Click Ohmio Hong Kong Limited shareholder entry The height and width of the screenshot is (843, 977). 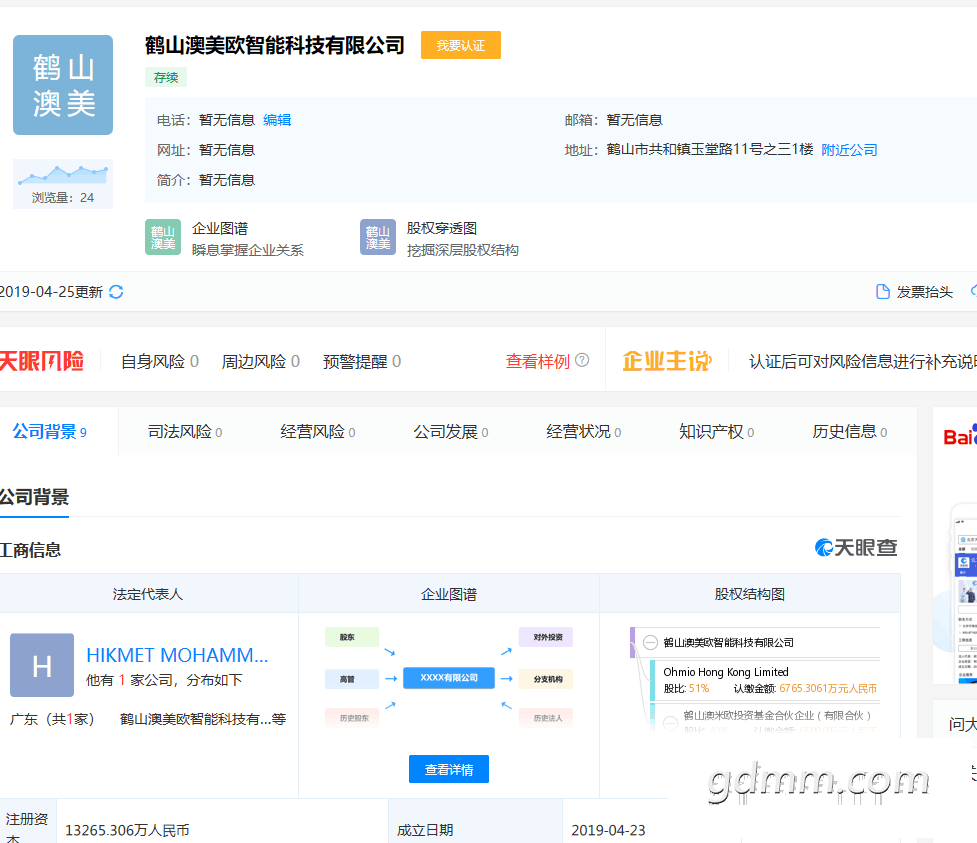click(x=726, y=672)
